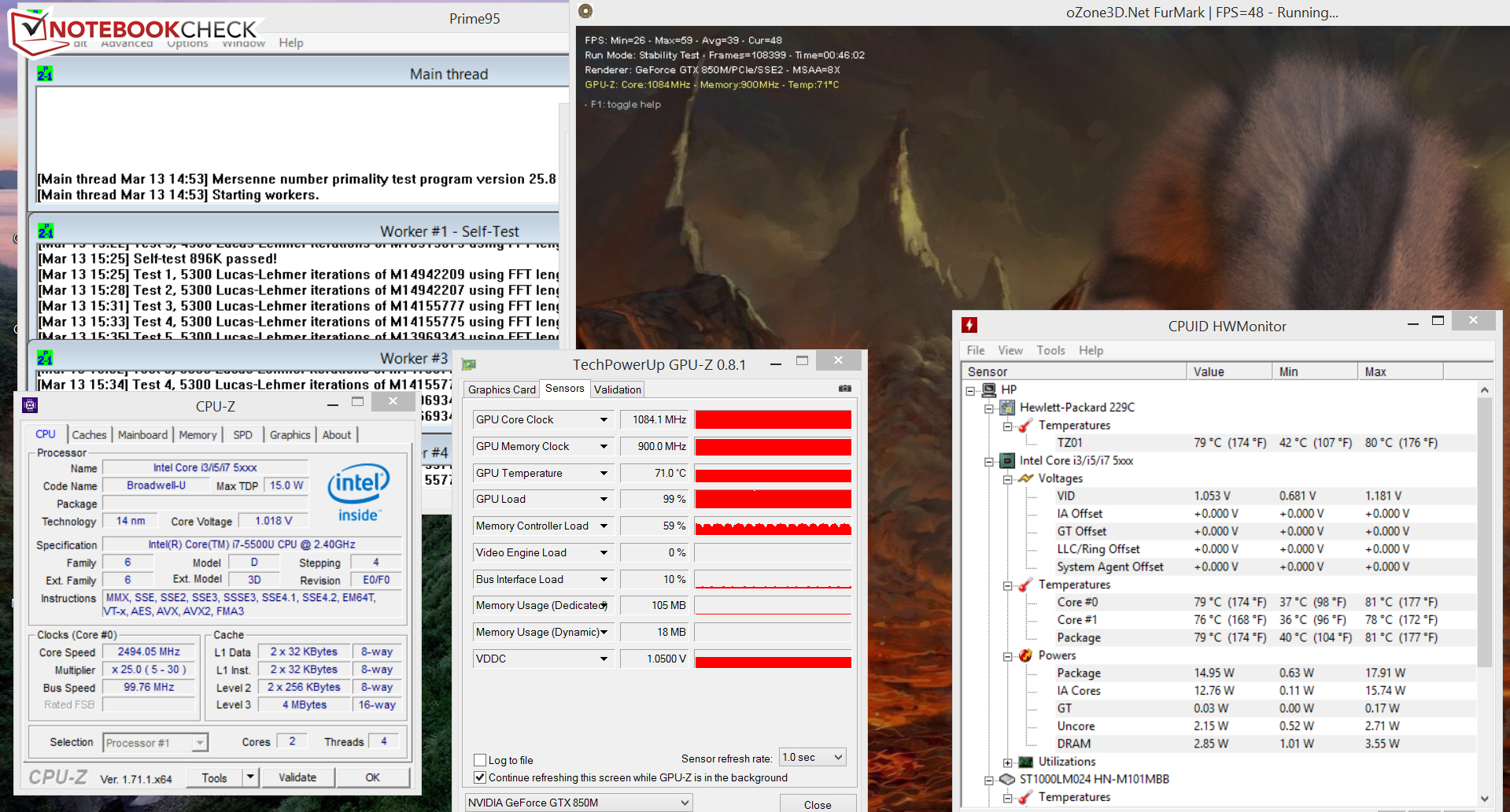Click the Core Speed value 2494.05 MHz
This screenshot has width=1510, height=812.
(x=149, y=651)
